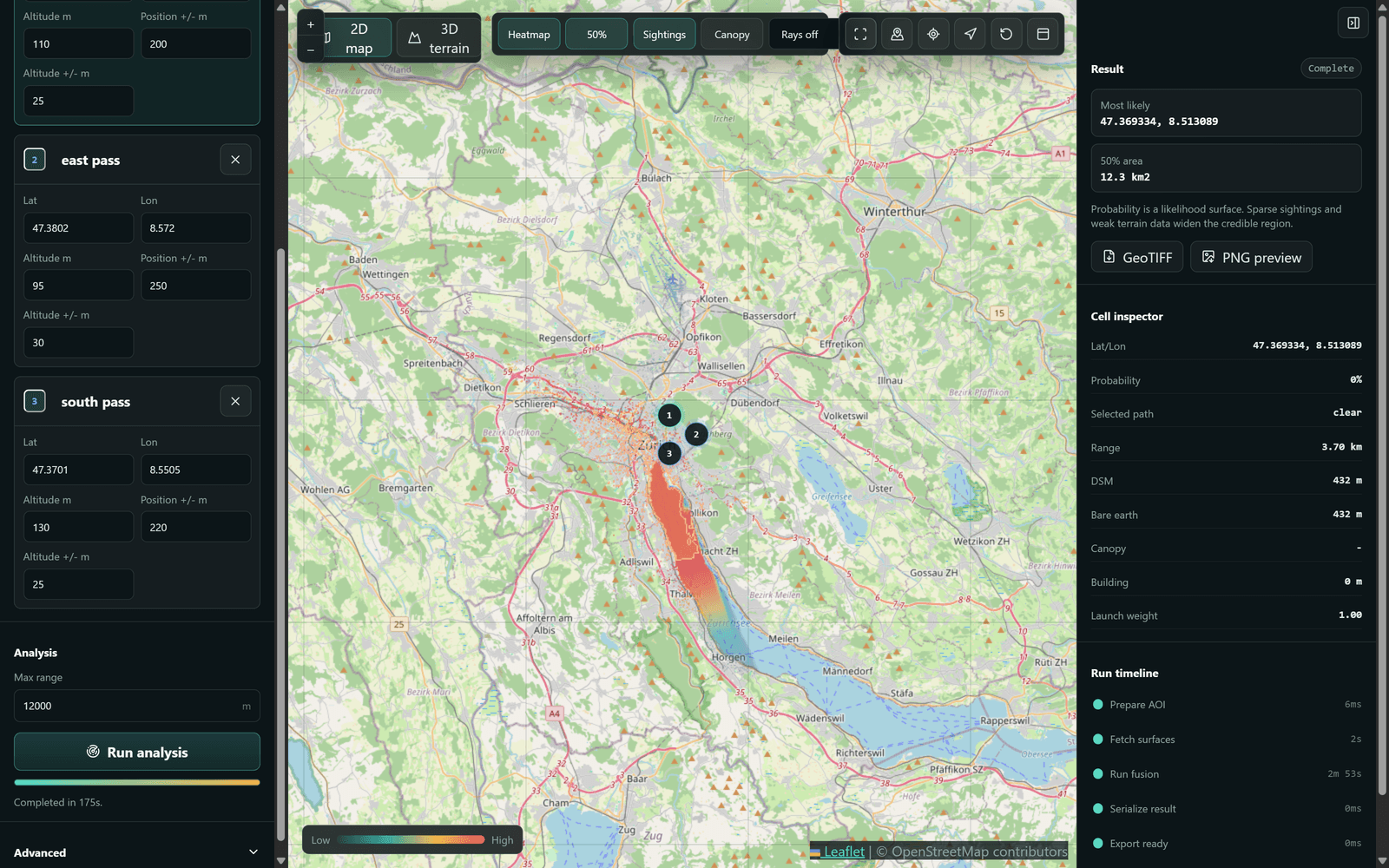The image size is (1389, 868).
Task: Click the panel layout icon in map toolbar
Action: tap(1043, 35)
